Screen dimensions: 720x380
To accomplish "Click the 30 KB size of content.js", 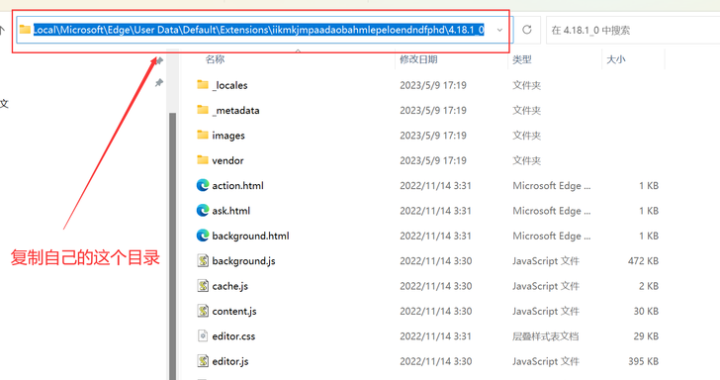I will click(646, 311).
